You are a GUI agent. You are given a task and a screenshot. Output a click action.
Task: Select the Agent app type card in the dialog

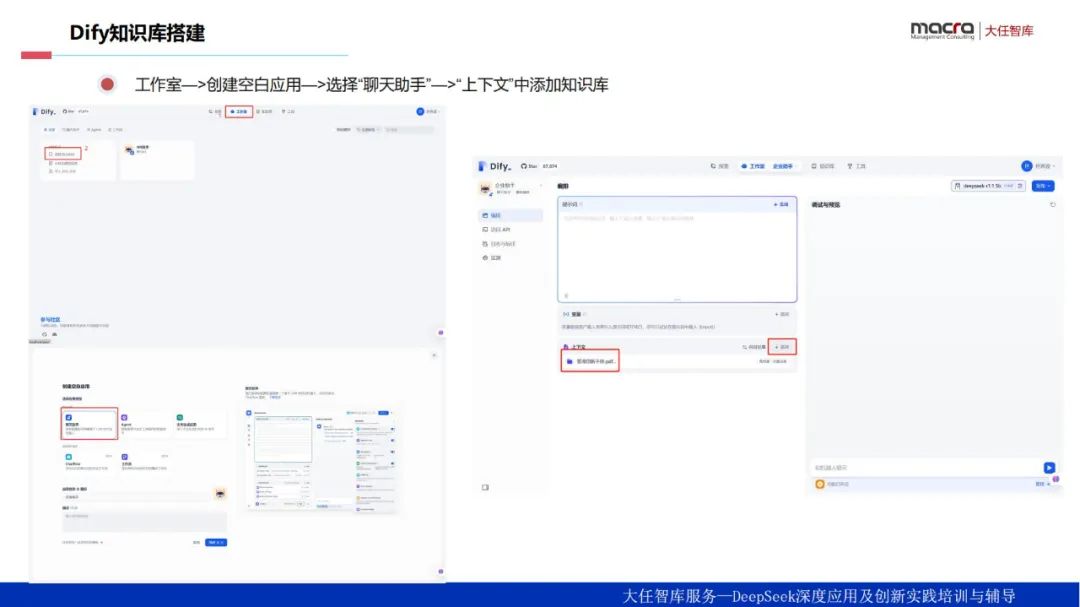coord(145,424)
